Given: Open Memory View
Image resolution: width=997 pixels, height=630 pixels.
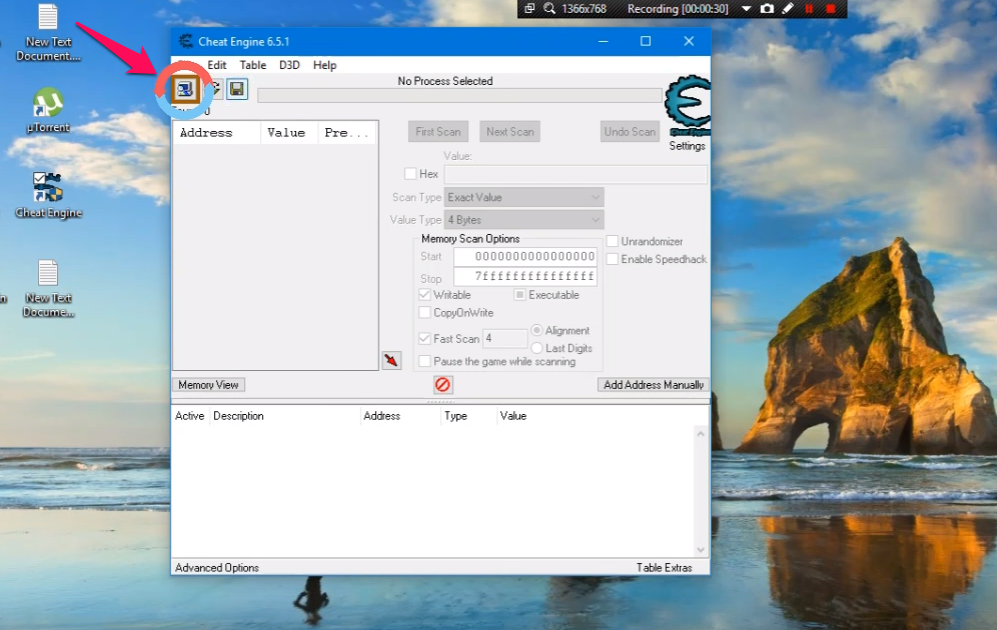Looking at the screenshot, I should [x=209, y=385].
